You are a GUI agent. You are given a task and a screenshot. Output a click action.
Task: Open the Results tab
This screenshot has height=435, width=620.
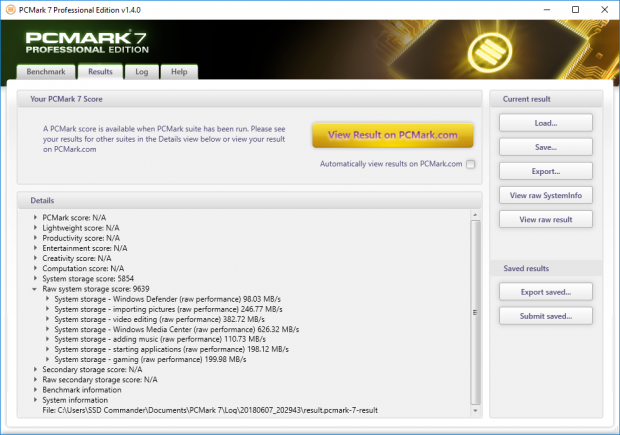[100, 72]
